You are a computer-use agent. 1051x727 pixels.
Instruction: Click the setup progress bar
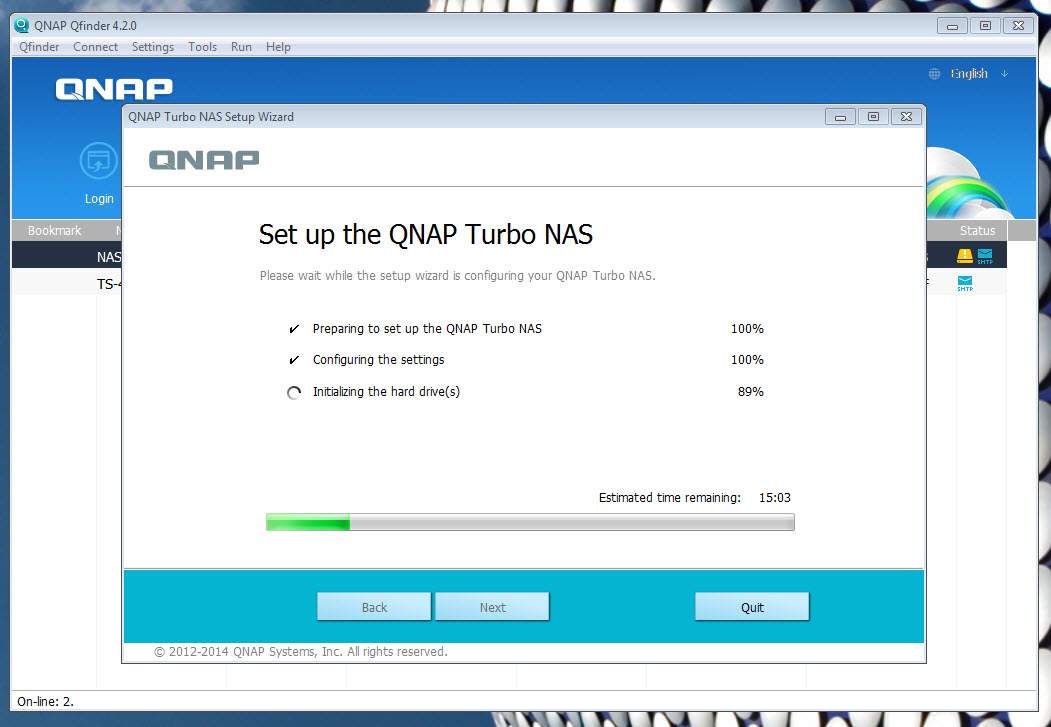(x=530, y=522)
